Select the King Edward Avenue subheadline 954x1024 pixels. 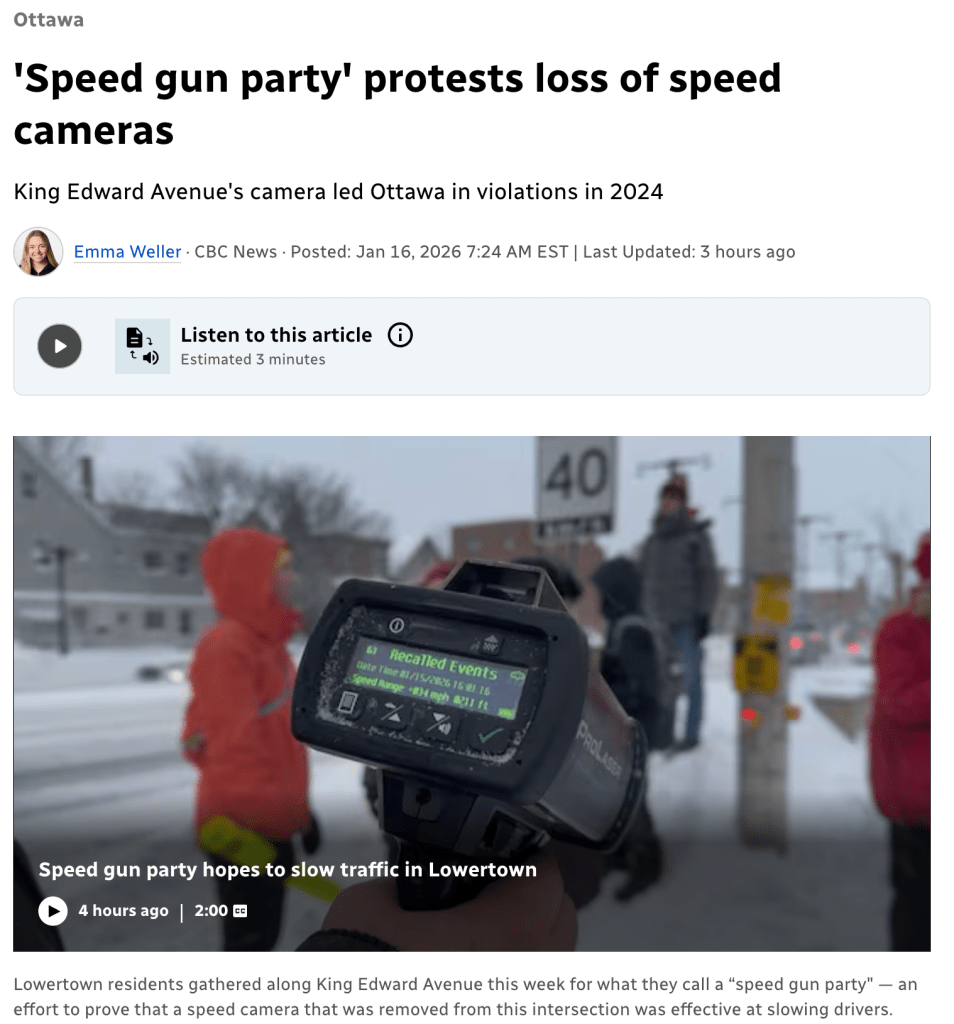tap(338, 191)
